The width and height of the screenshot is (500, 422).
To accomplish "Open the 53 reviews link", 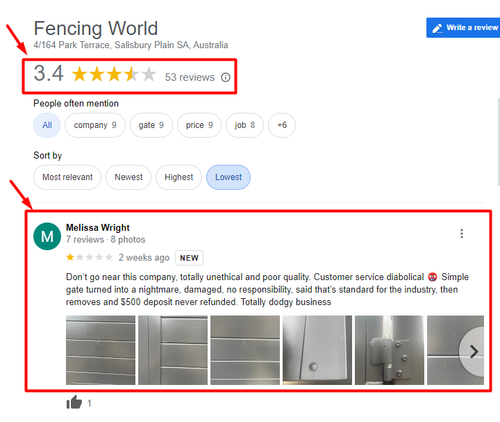I will [190, 77].
